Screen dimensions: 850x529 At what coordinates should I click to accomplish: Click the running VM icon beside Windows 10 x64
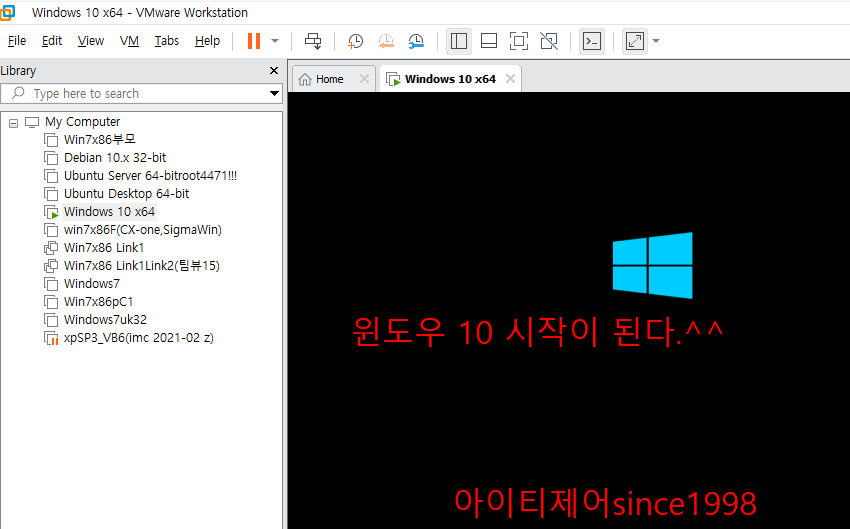pyautogui.click(x=51, y=212)
